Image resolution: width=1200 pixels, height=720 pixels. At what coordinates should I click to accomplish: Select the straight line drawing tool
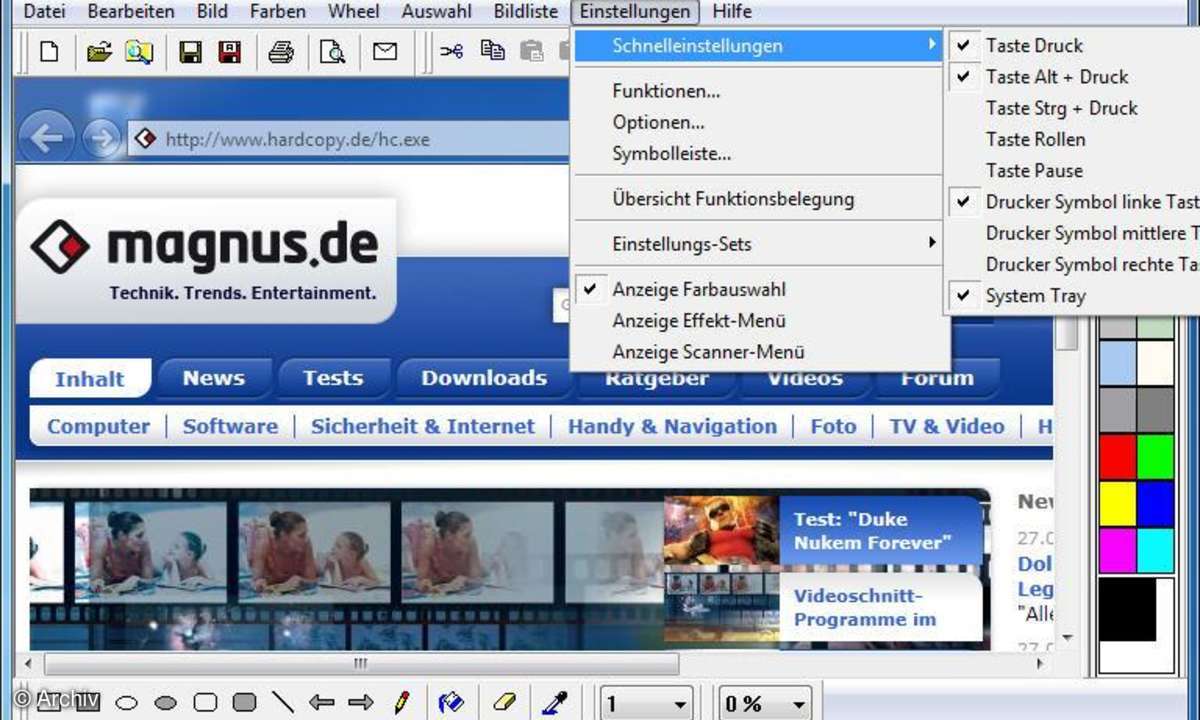coord(283,702)
